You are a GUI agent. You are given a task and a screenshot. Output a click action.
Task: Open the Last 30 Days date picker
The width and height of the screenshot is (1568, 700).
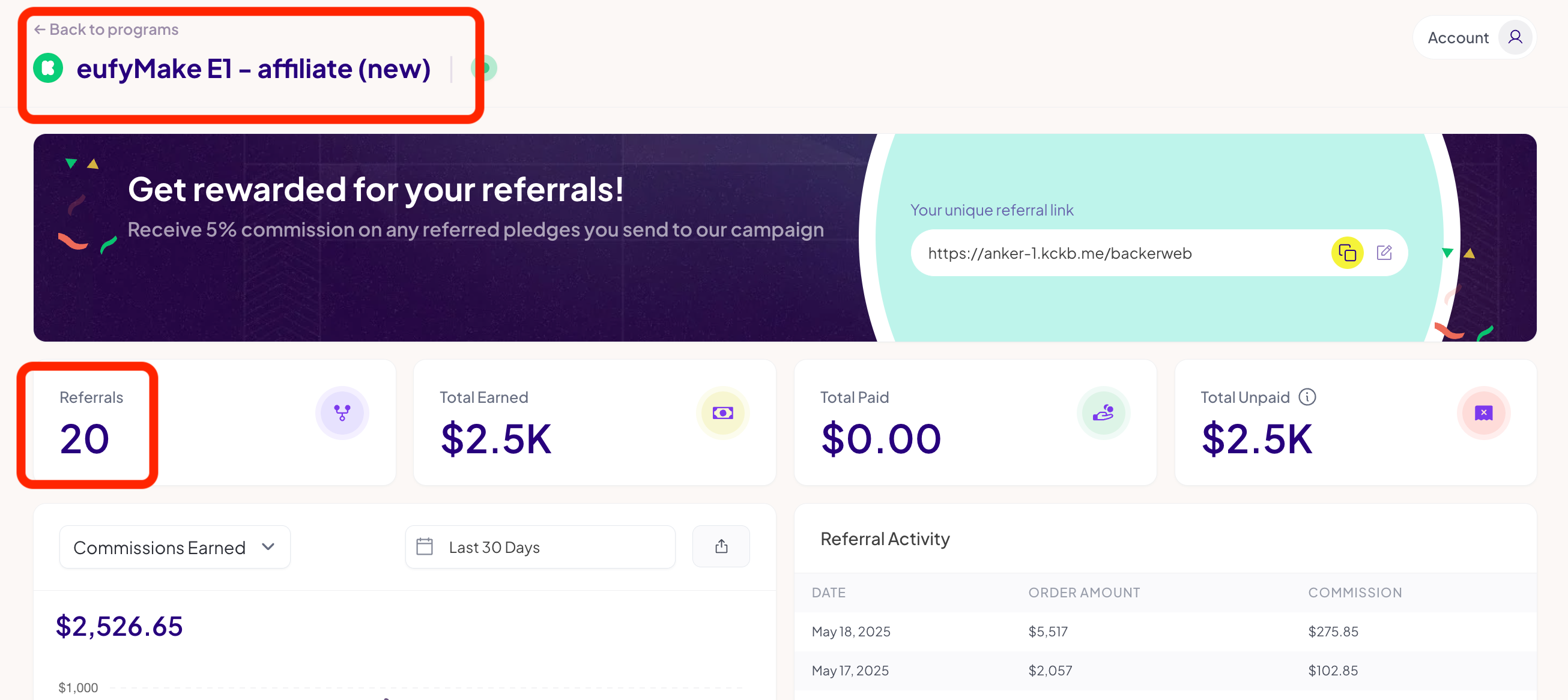coord(540,546)
